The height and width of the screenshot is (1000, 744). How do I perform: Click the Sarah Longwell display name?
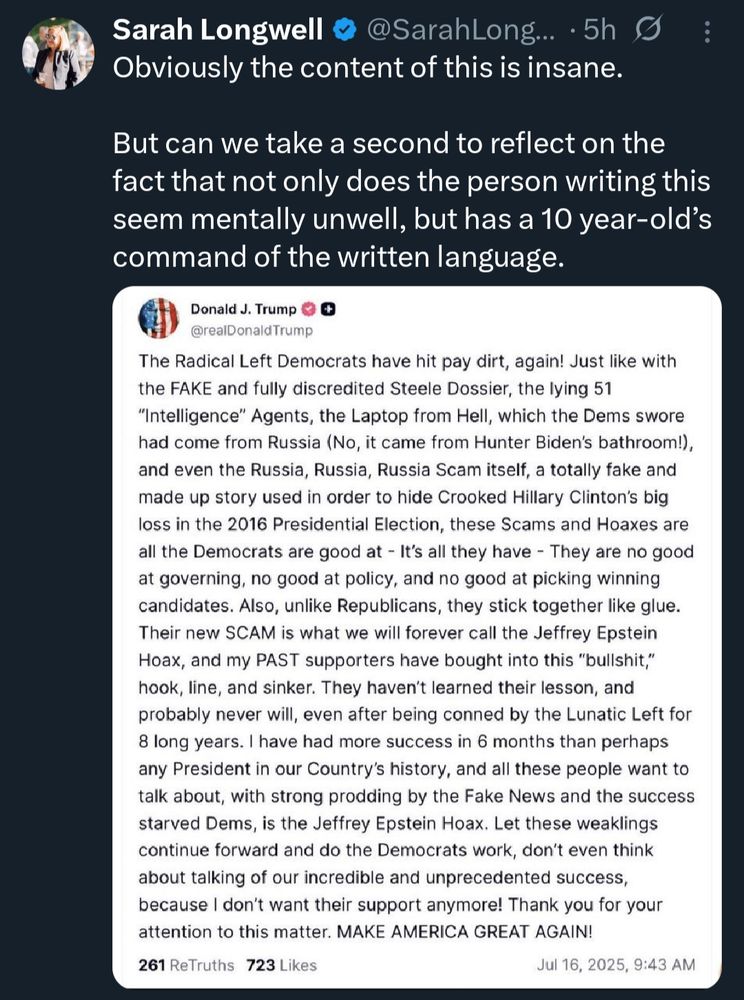[x=217, y=29]
